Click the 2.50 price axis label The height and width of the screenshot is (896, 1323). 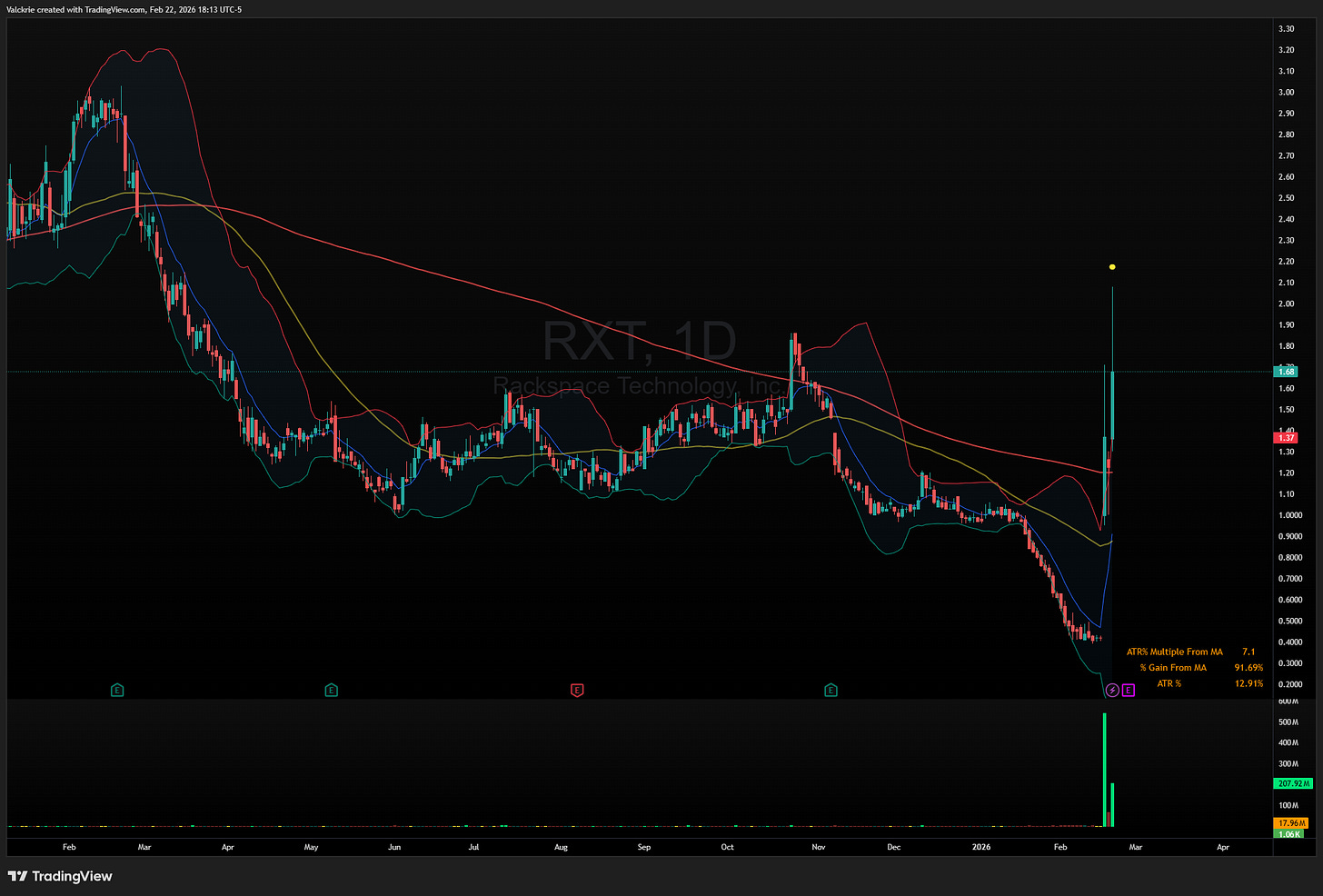click(1286, 198)
